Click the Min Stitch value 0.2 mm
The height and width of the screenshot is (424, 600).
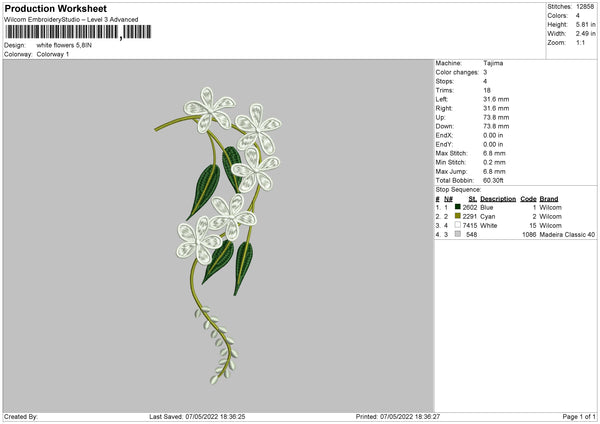(494, 162)
